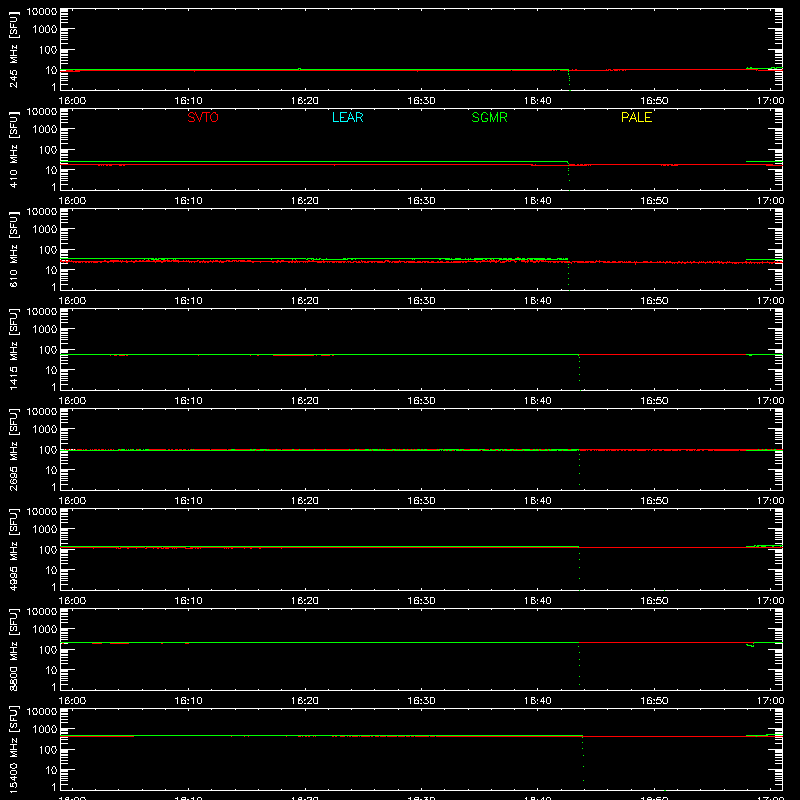Viewport: 800px width, 800px height.
Task: Click 16:20 tick label below 610 MHz panel
Action: (305, 301)
